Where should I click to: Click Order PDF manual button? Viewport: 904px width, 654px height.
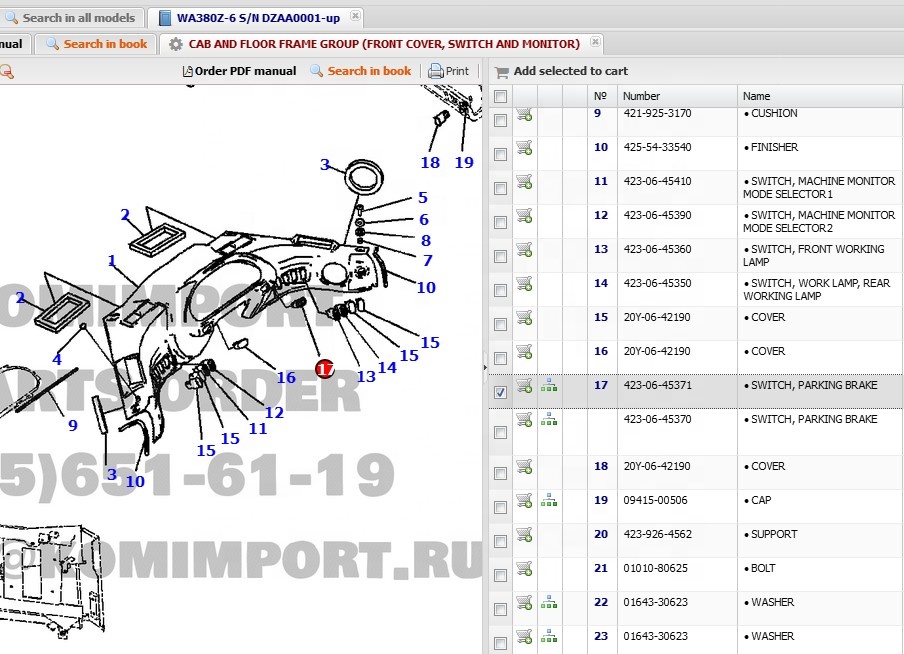point(239,71)
